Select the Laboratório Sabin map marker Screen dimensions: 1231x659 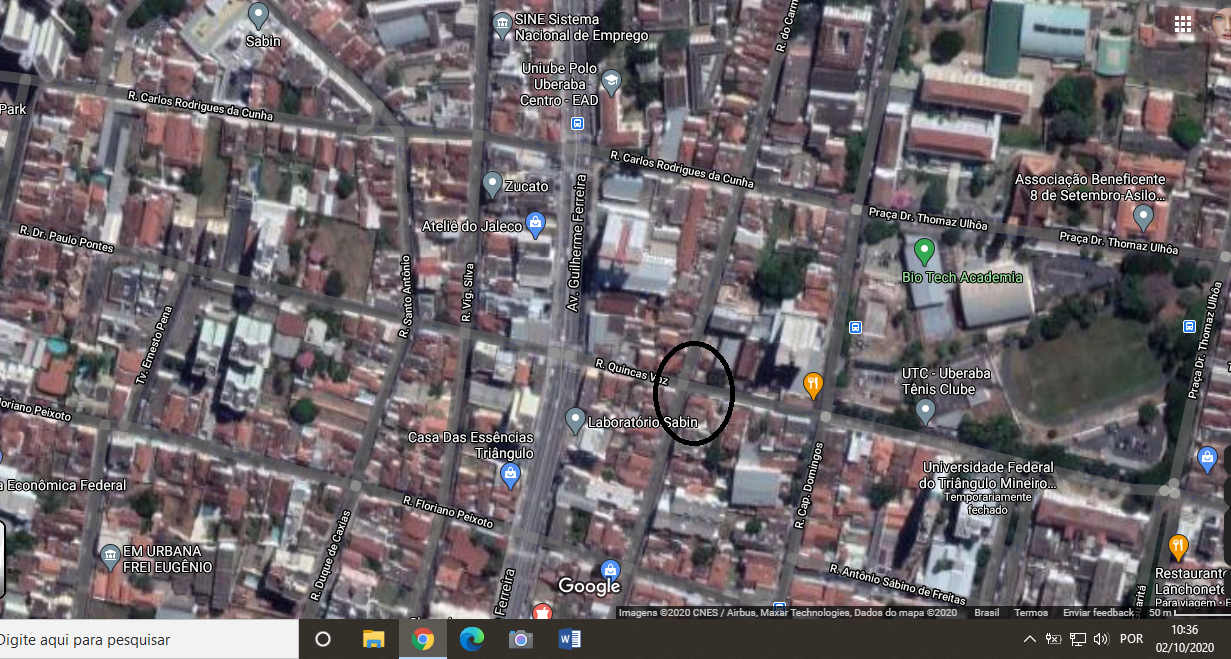(x=575, y=420)
